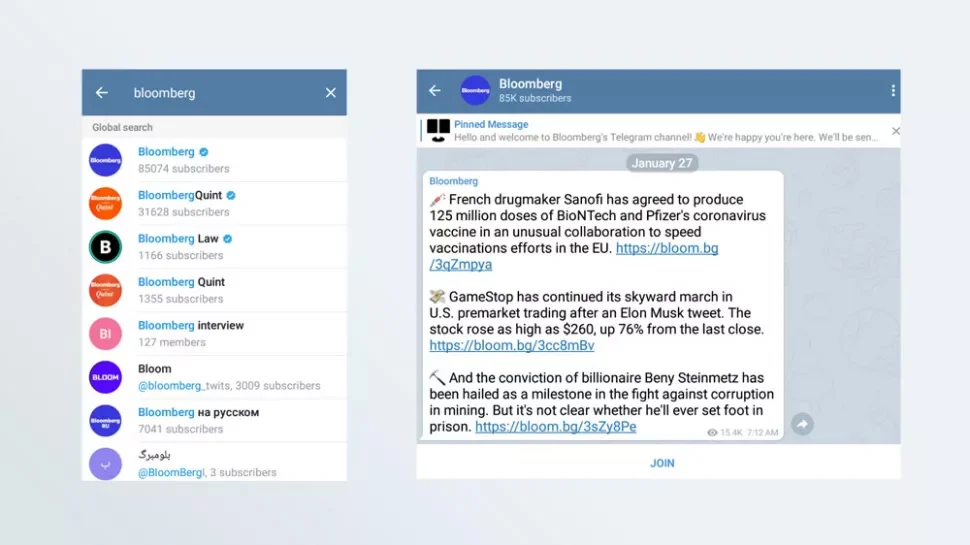The width and height of the screenshot is (970, 545).
Task: Clear the bloomberg search query
Action: click(x=331, y=93)
